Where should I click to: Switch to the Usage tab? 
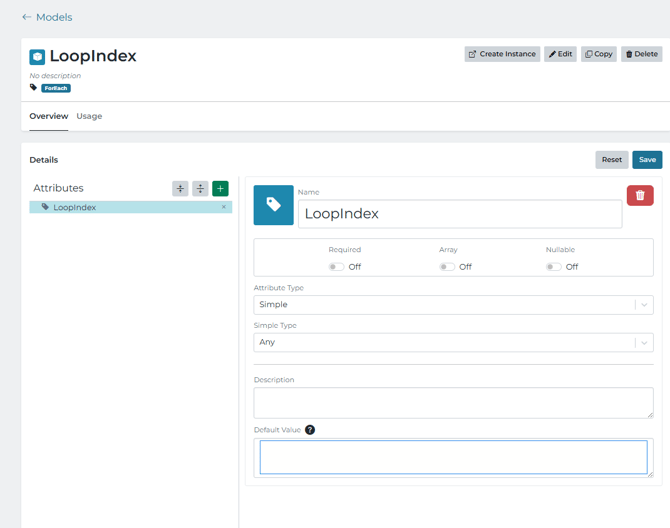(89, 116)
